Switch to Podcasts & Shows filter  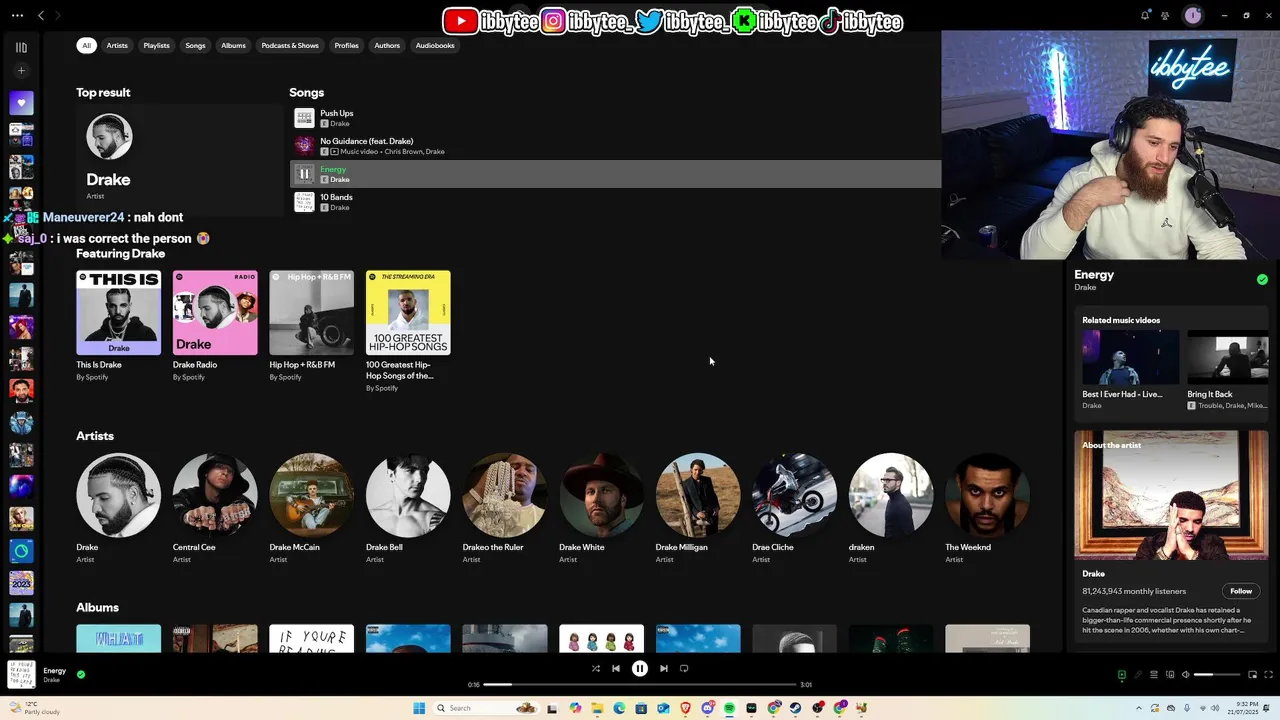(x=290, y=45)
